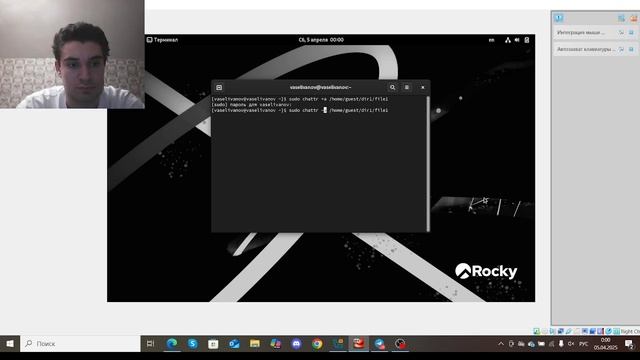Open File Explorer from the taskbar
The width and height of the screenshot is (640, 360).
coord(255,344)
